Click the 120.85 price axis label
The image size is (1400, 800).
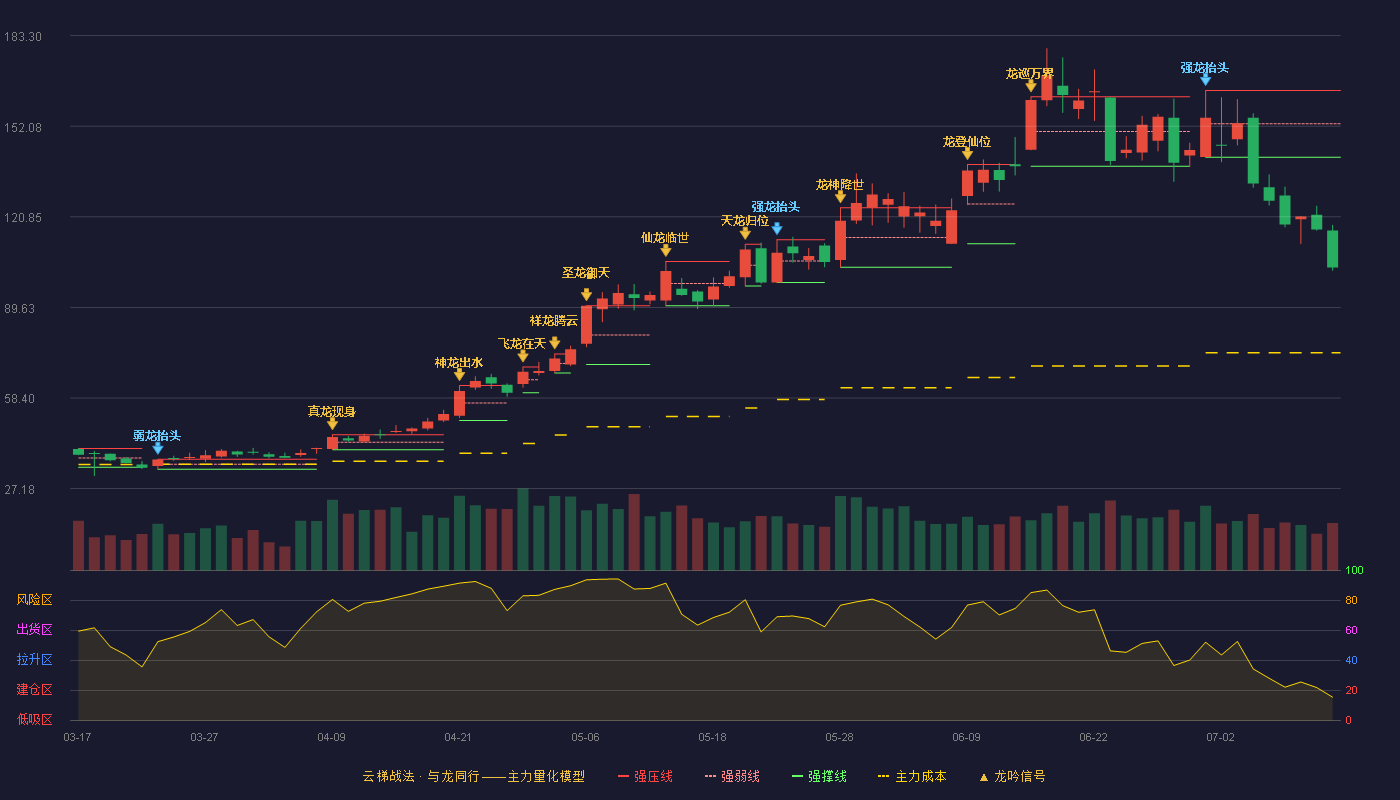tap(23, 218)
